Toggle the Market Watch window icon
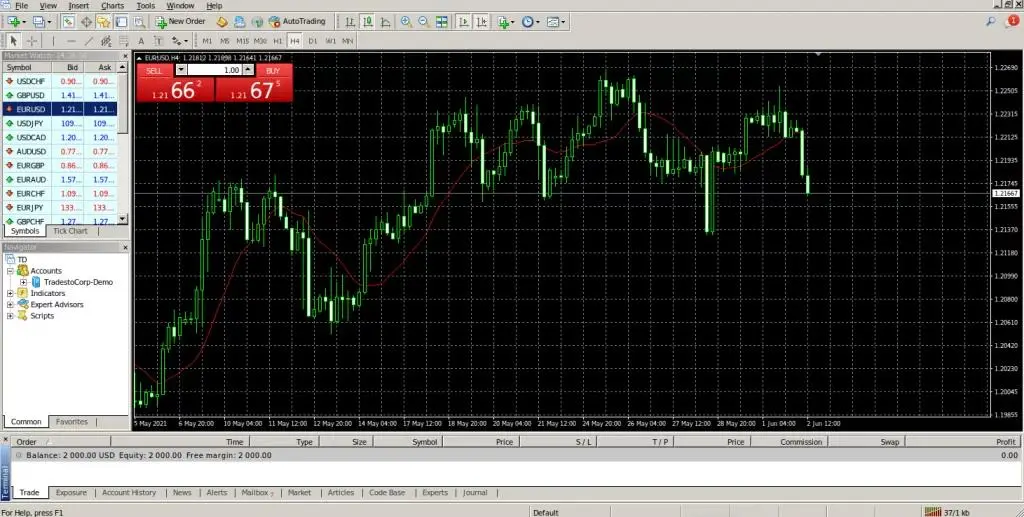The height and width of the screenshot is (517, 1024). 69,22
